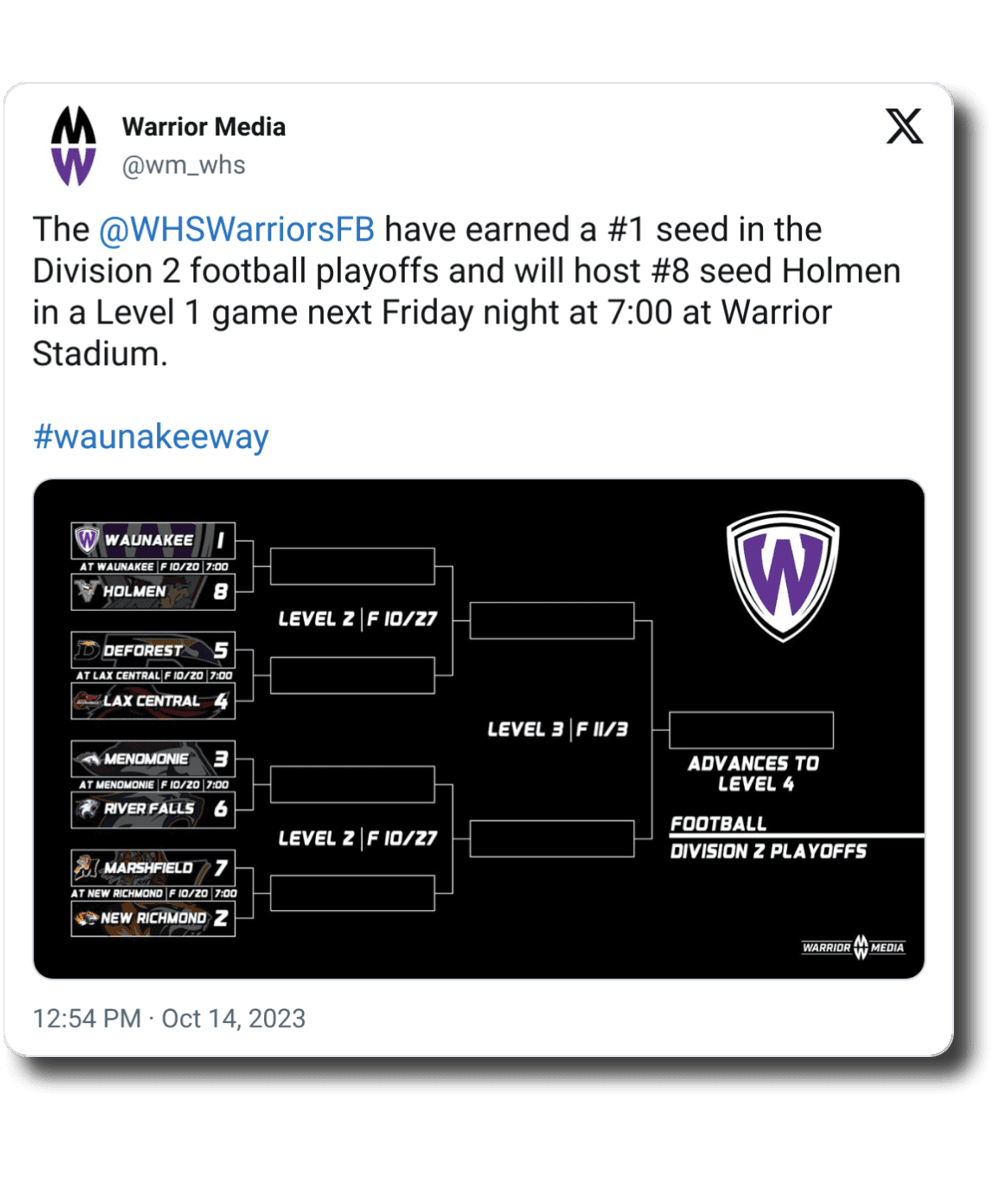996x1177 pixels.
Task: Click the Lax Central team logo
Action: pos(87,701)
